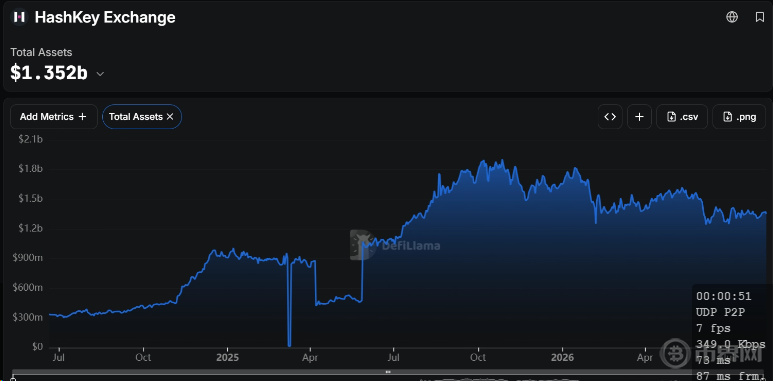The image size is (773, 381).
Task: Open the globe website icon
Action: [x=732, y=17]
